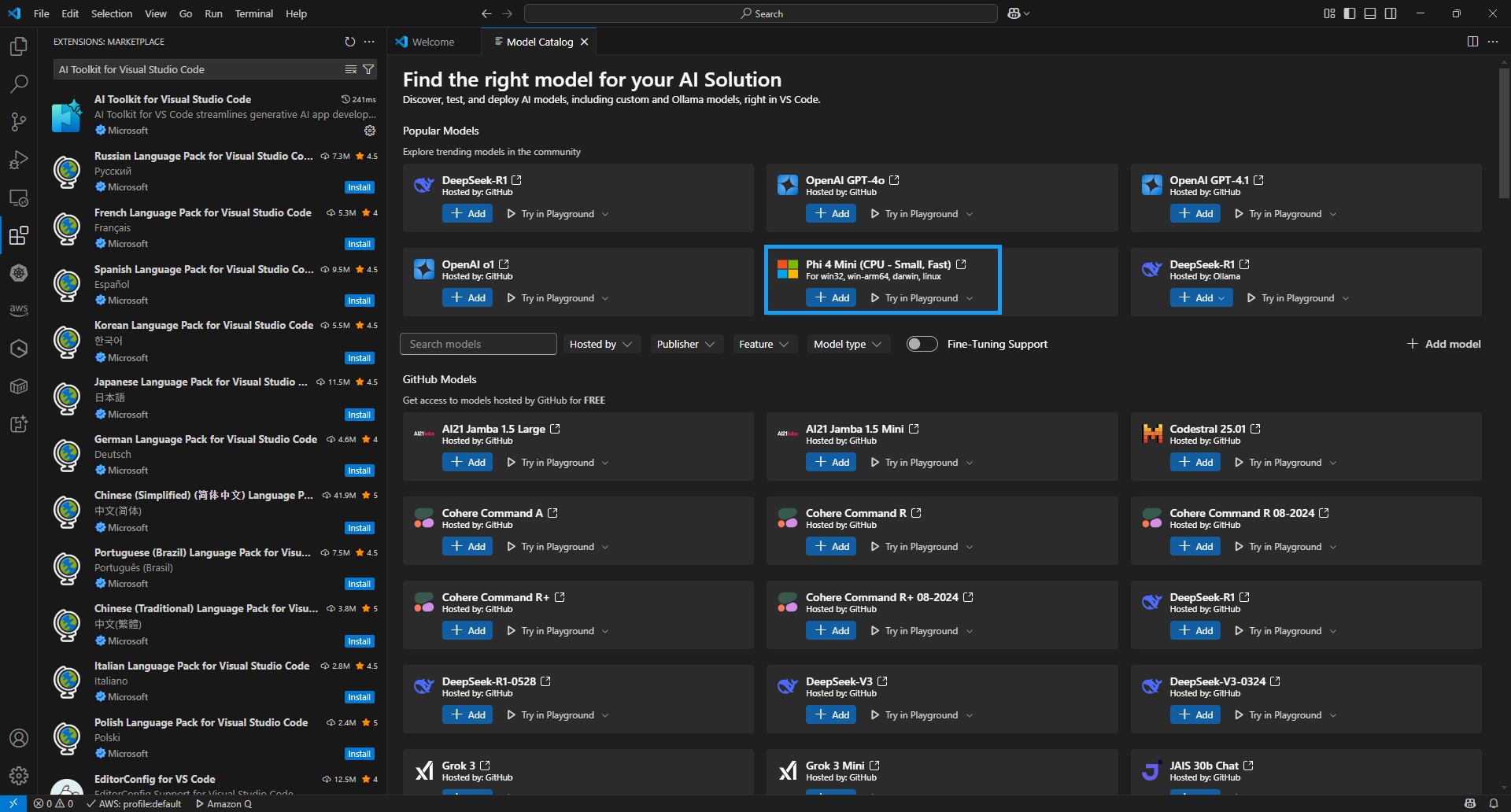Open Remote Explorer icon in activity bar
The image size is (1511, 812).
point(19,197)
